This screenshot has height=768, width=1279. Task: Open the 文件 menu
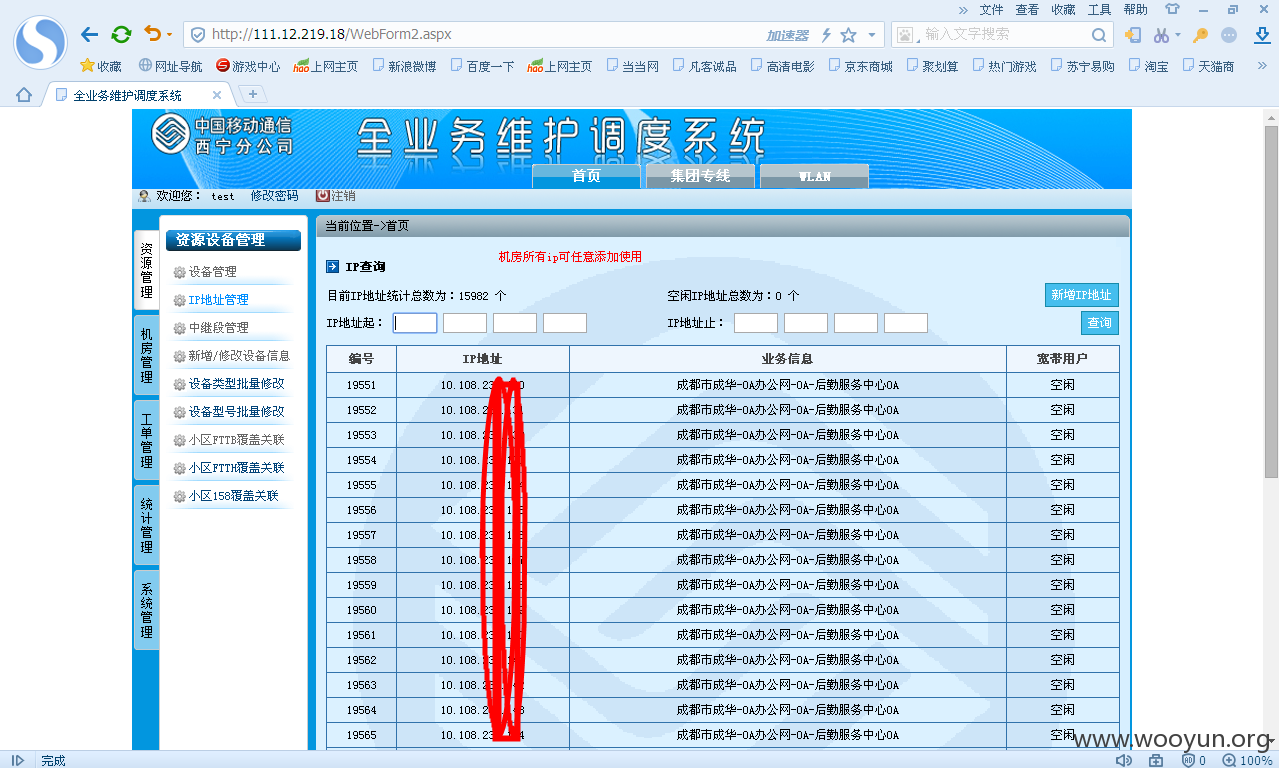[991, 9]
